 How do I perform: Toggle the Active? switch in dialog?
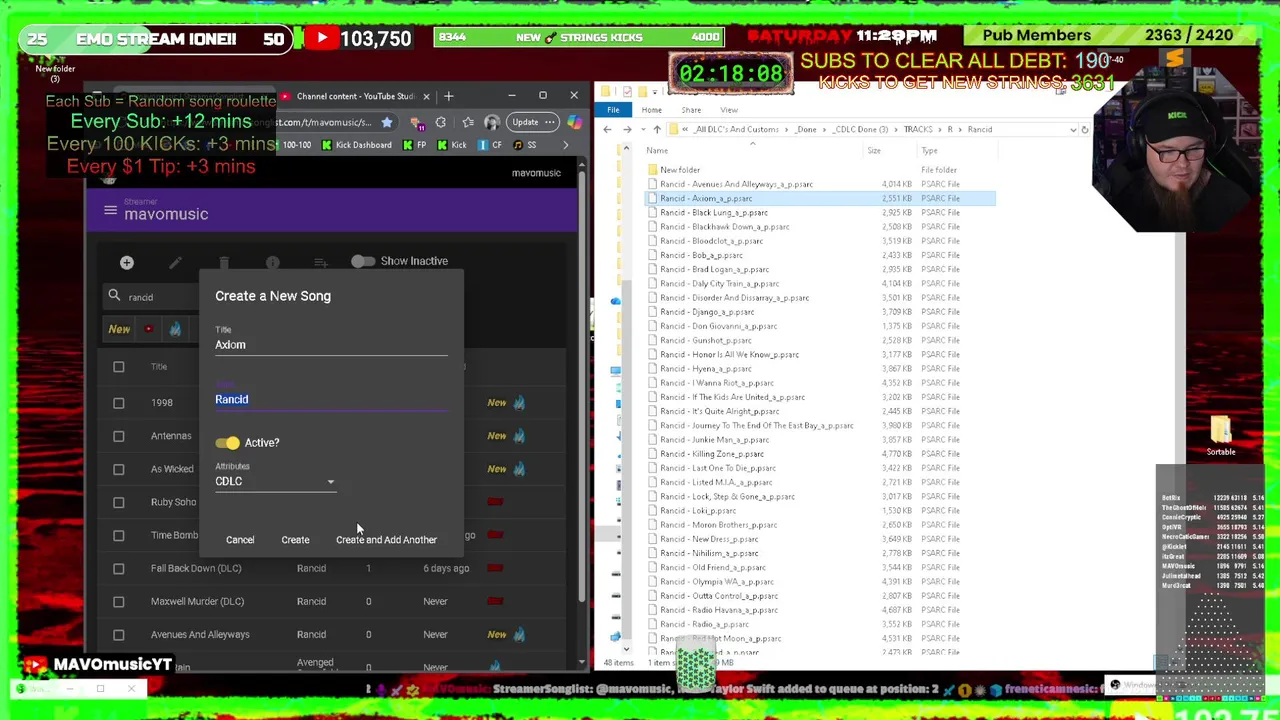click(x=227, y=442)
